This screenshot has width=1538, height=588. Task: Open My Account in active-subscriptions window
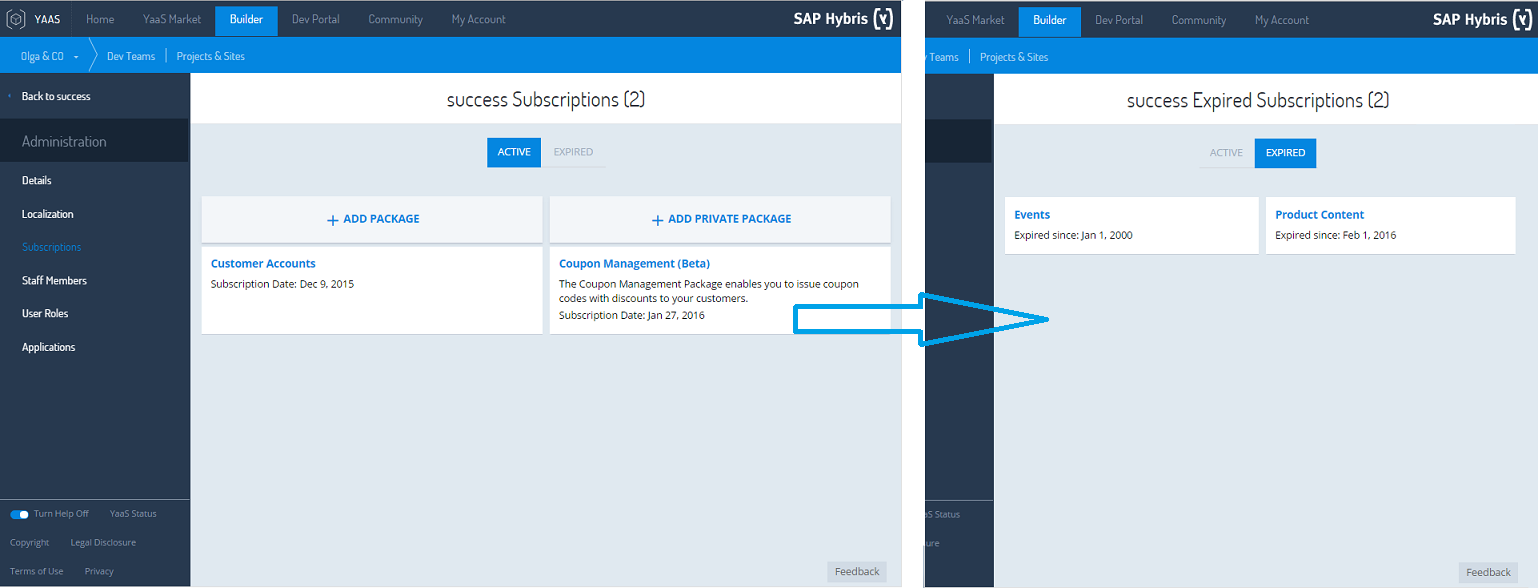[478, 19]
